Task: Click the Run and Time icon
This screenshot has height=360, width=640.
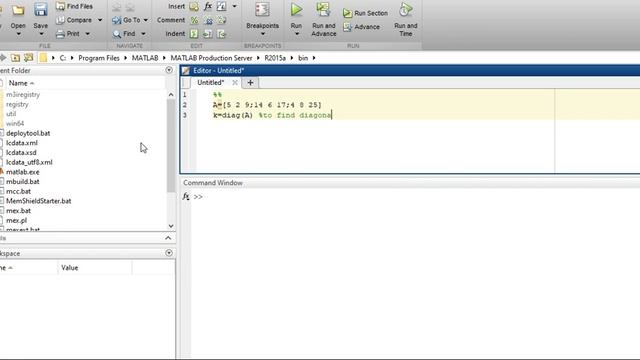Action: pyautogui.click(x=405, y=10)
